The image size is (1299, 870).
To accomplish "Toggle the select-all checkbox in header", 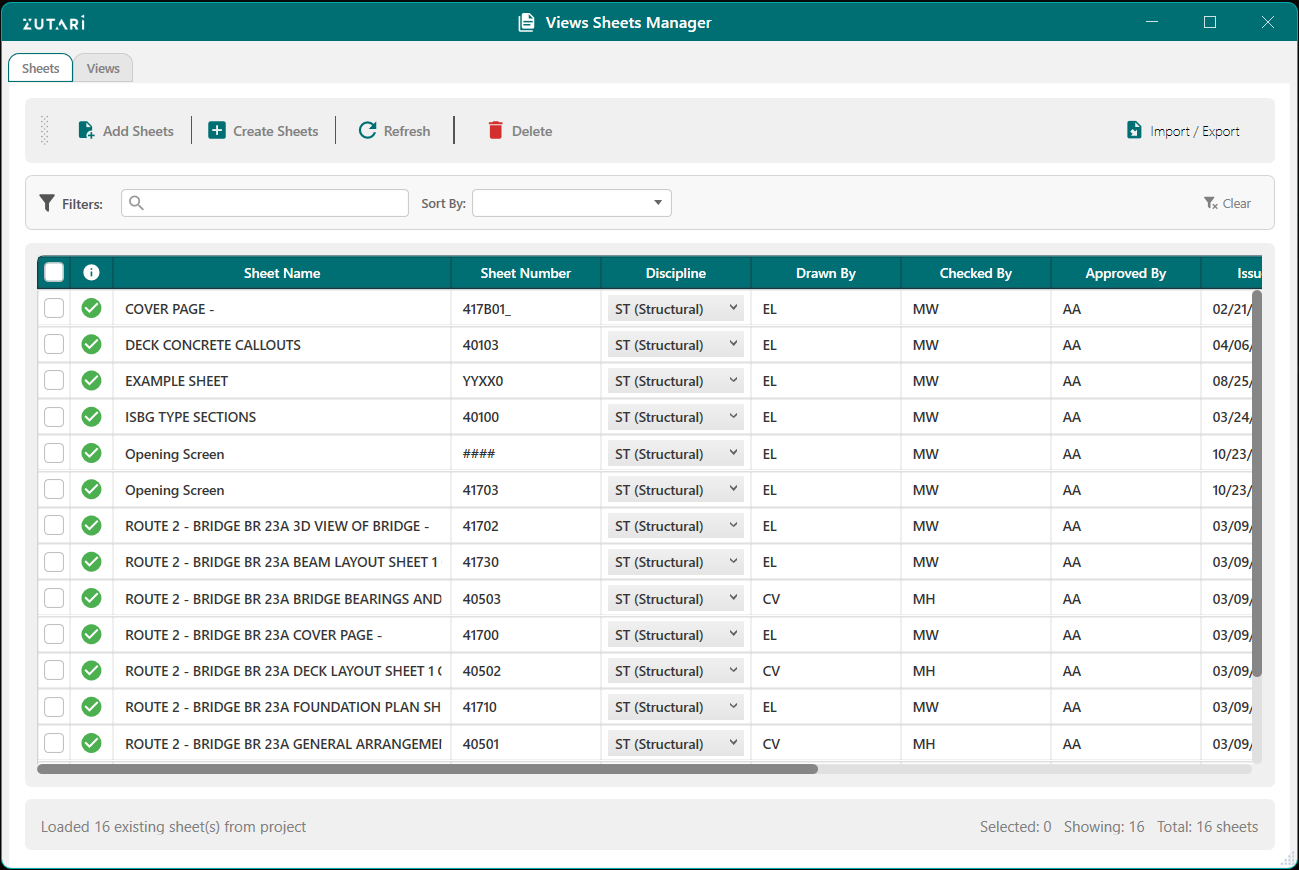I will 54,272.
